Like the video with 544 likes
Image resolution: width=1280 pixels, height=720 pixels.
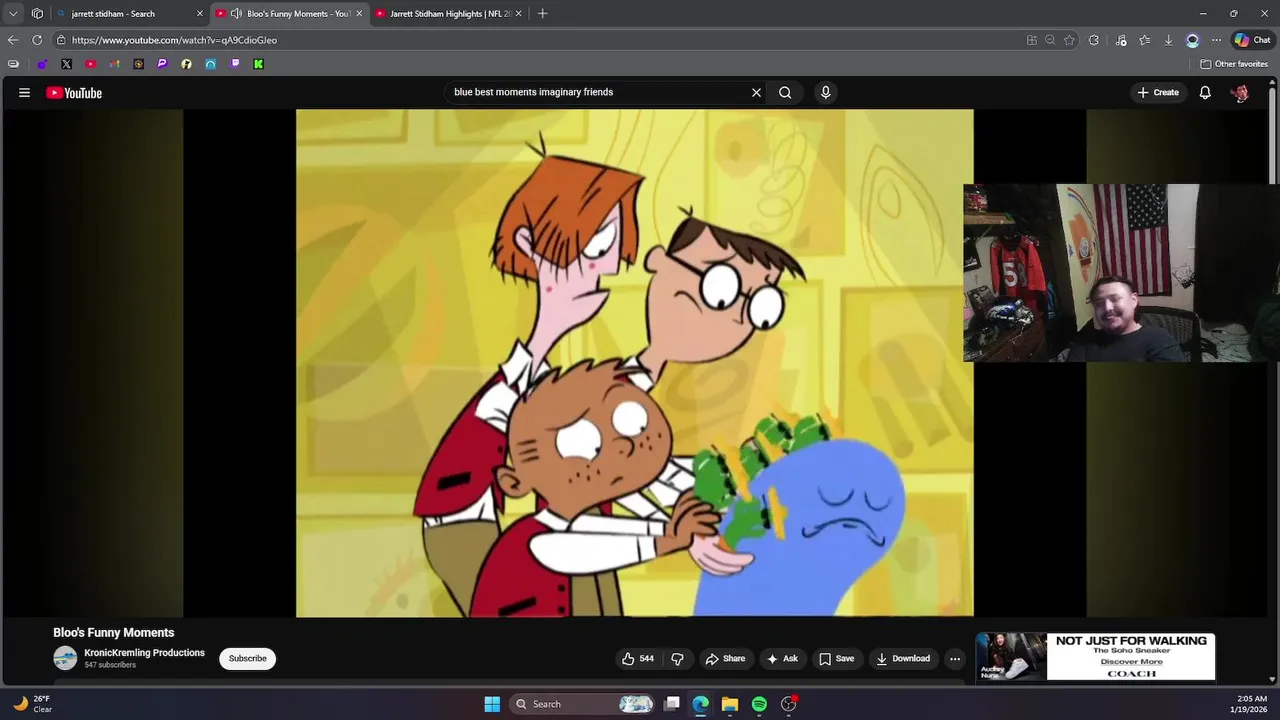click(637, 658)
